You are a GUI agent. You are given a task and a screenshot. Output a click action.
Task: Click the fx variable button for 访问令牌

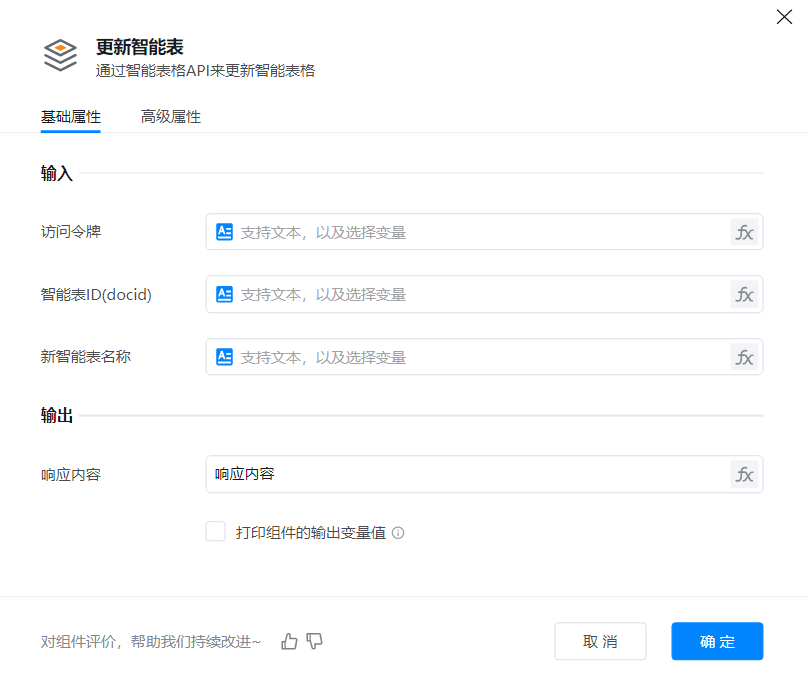click(x=744, y=232)
